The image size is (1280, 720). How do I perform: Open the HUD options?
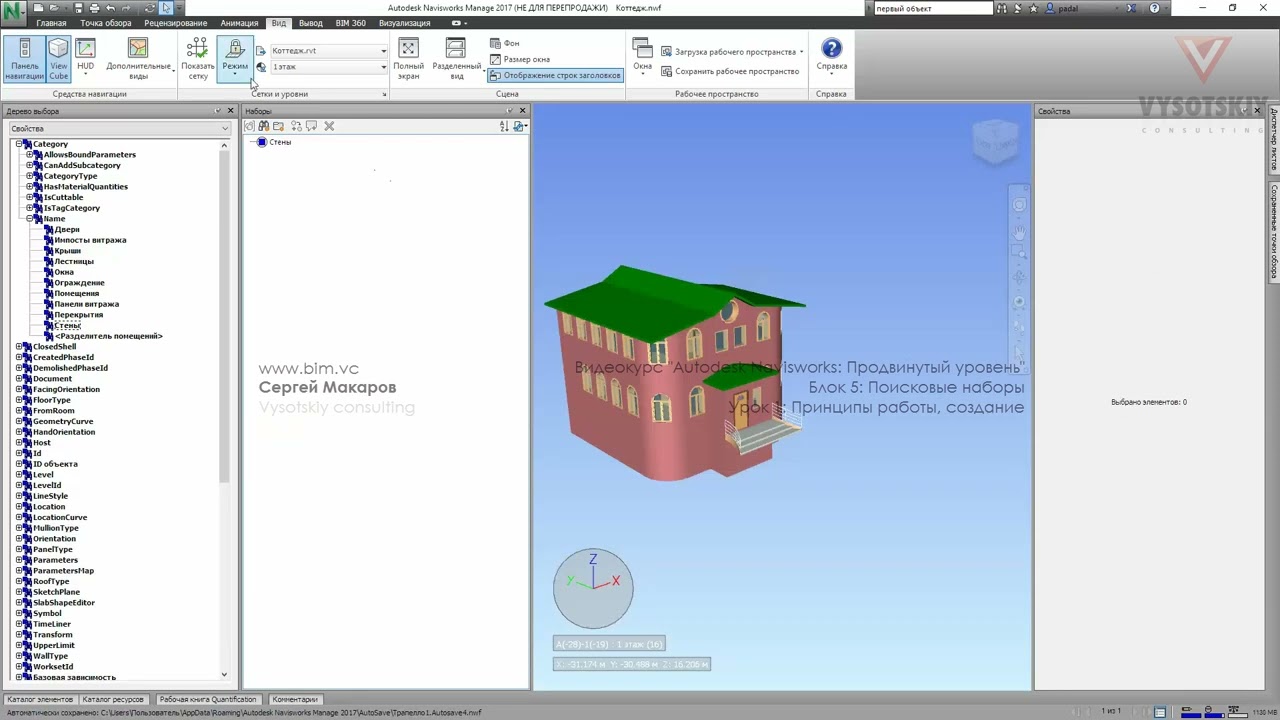(86, 59)
